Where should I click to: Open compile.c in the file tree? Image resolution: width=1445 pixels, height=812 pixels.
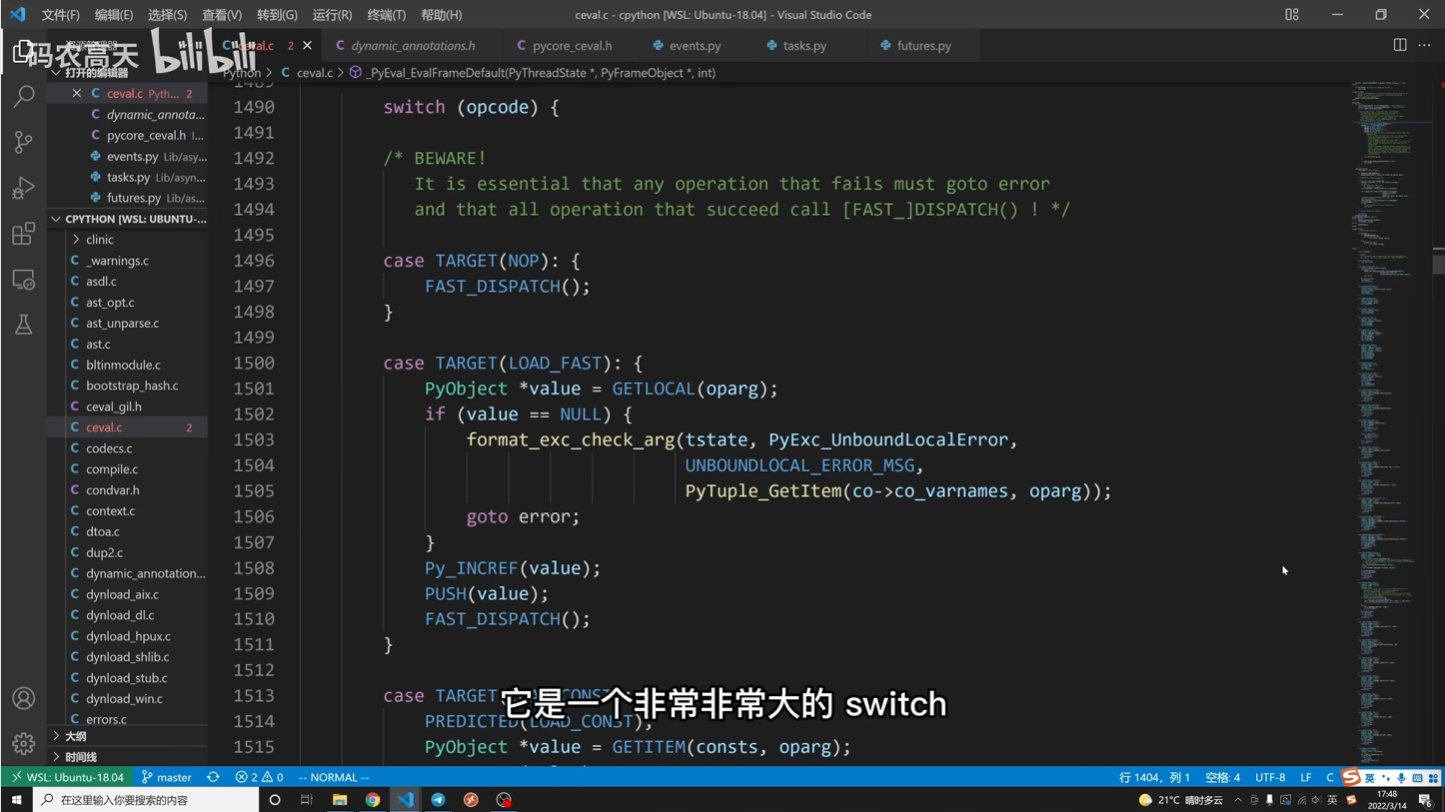tap(112, 469)
